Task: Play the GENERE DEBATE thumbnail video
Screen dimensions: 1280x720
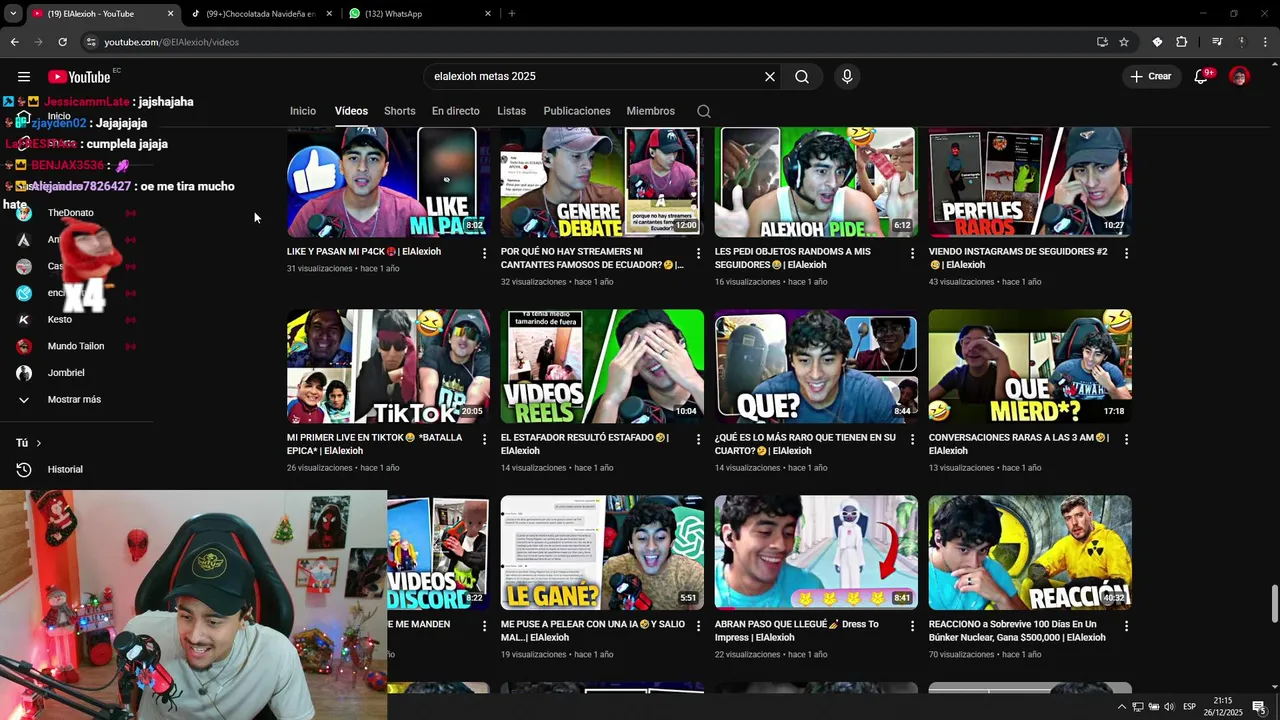Action: (x=602, y=182)
